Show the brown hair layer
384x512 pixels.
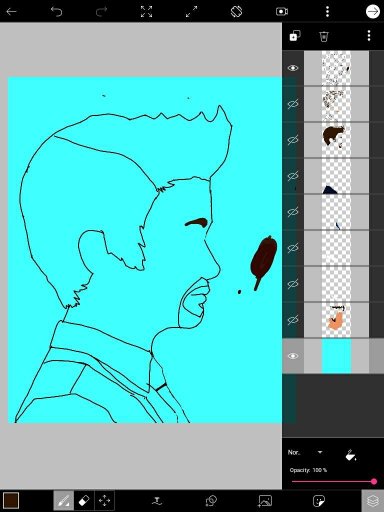point(293,140)
